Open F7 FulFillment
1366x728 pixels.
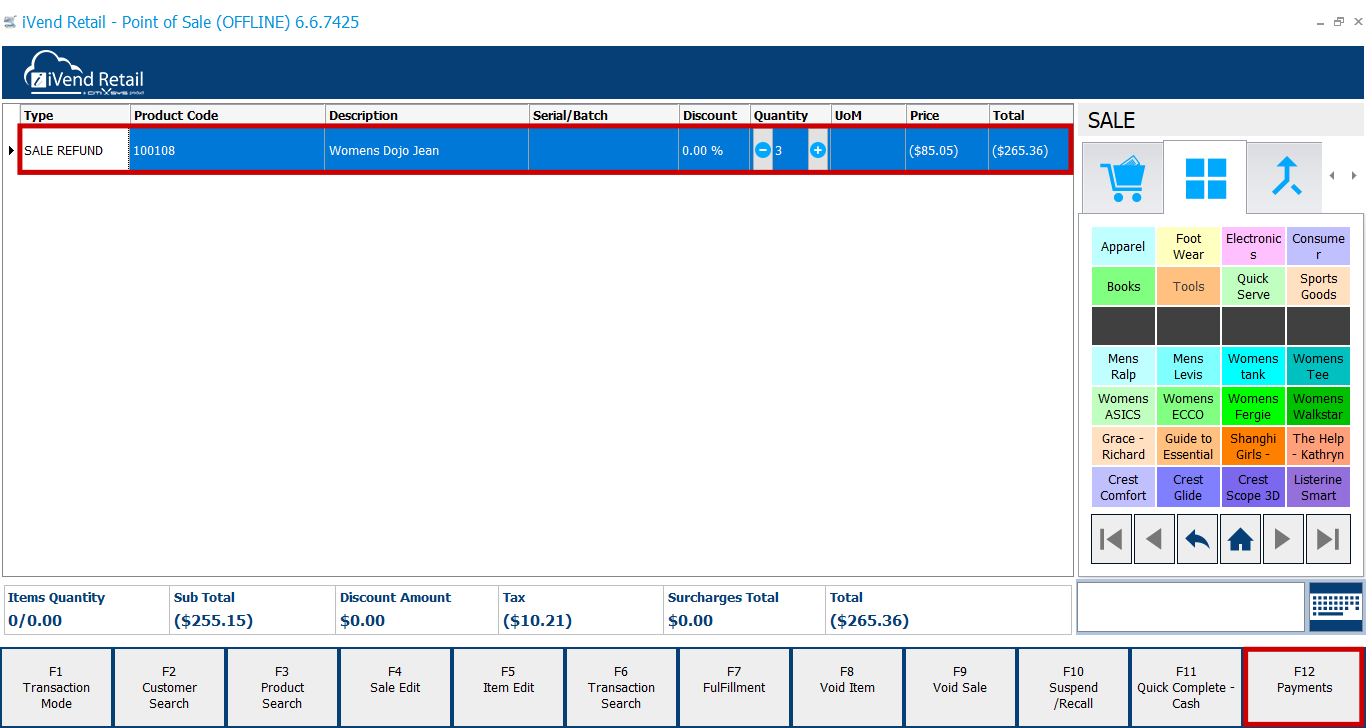pyautogui.click(x=734, y=687)
